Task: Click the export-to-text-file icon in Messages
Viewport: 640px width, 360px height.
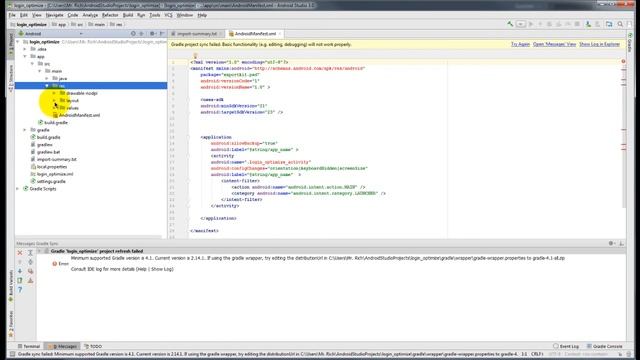Action: coord(20,280)
